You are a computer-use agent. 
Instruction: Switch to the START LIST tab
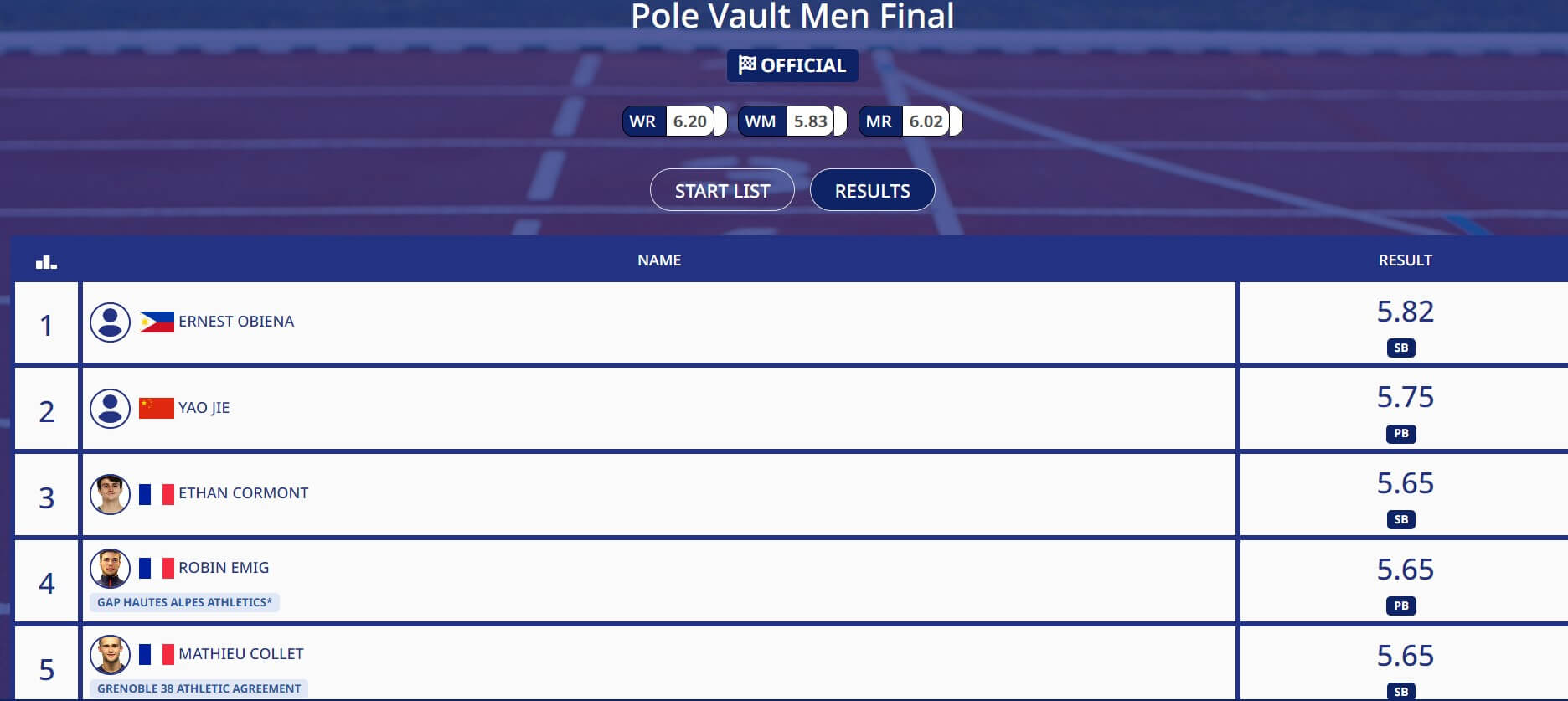pos(722,190)
